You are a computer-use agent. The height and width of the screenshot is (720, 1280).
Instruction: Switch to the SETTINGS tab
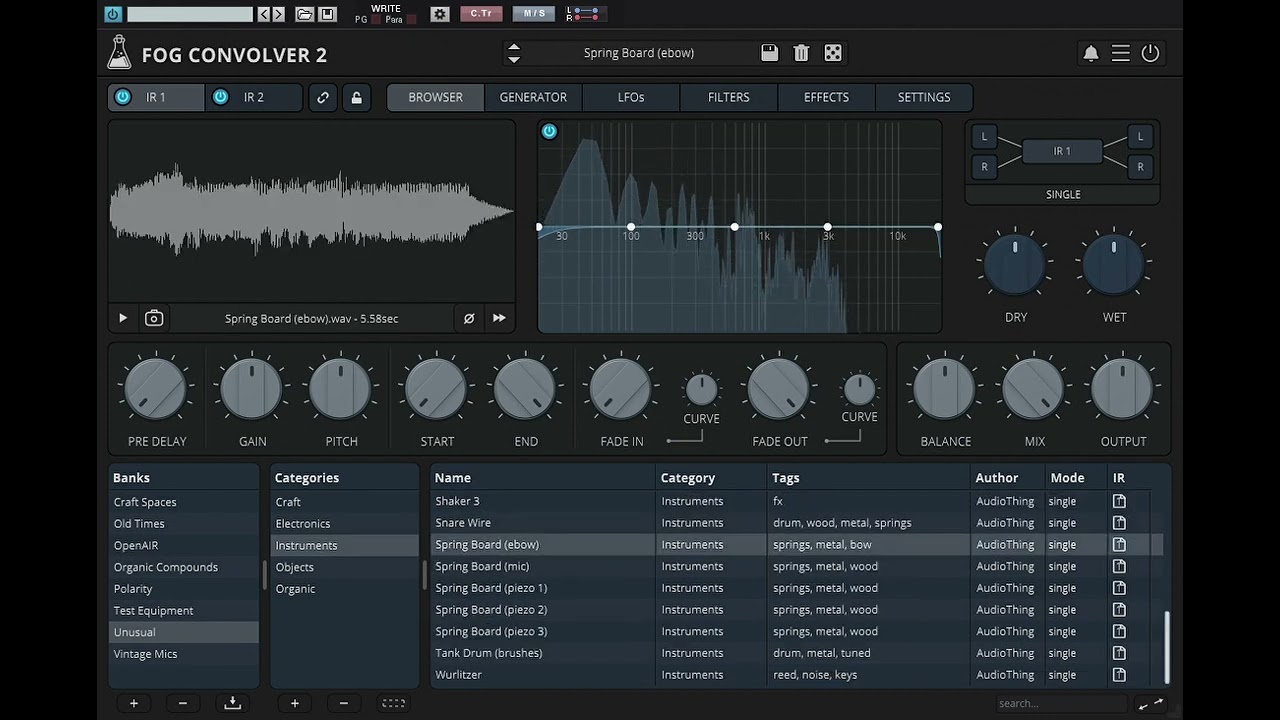[x=924, y=97]
